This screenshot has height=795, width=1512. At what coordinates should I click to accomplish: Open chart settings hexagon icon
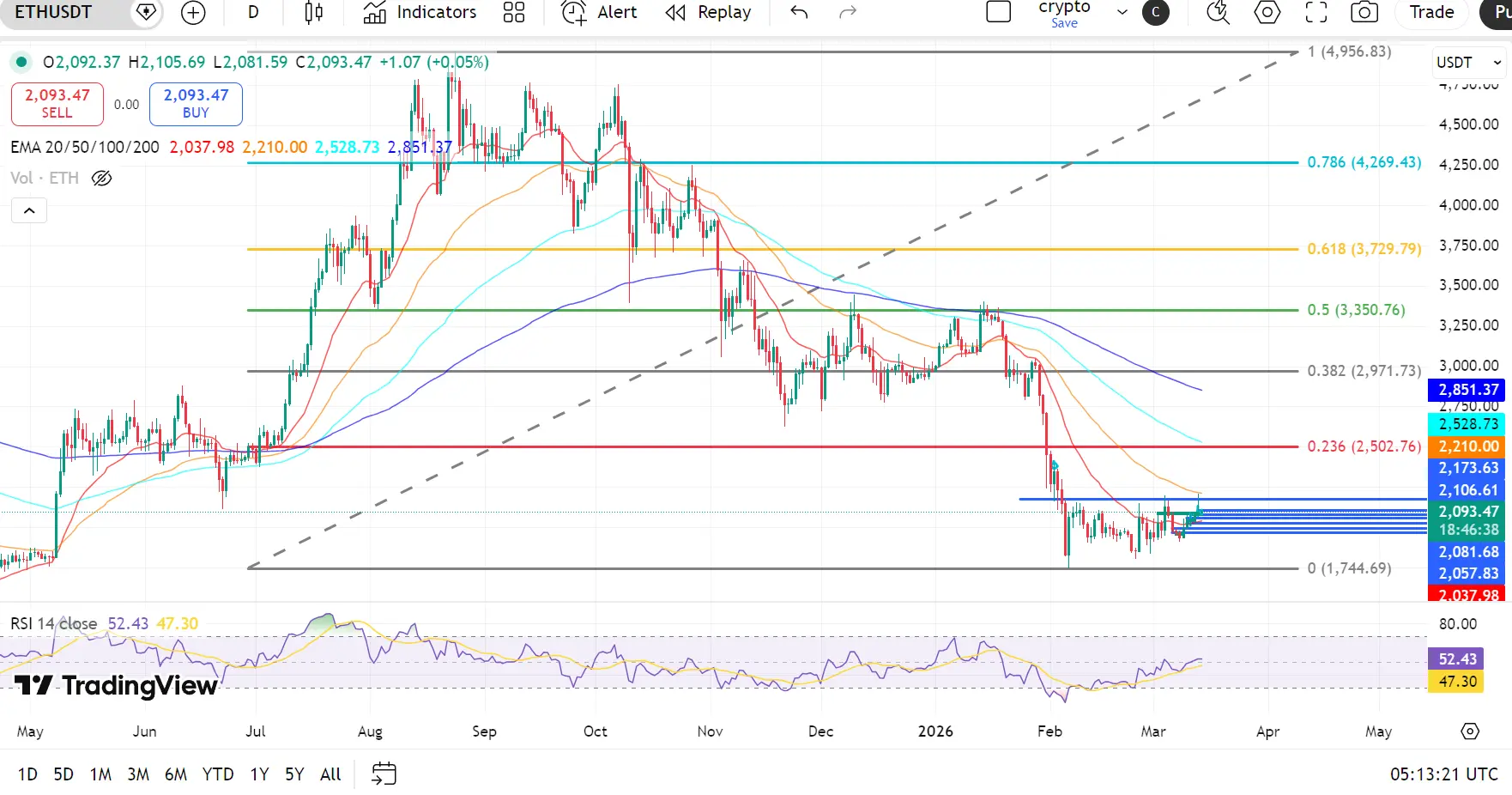[1267, 12]
